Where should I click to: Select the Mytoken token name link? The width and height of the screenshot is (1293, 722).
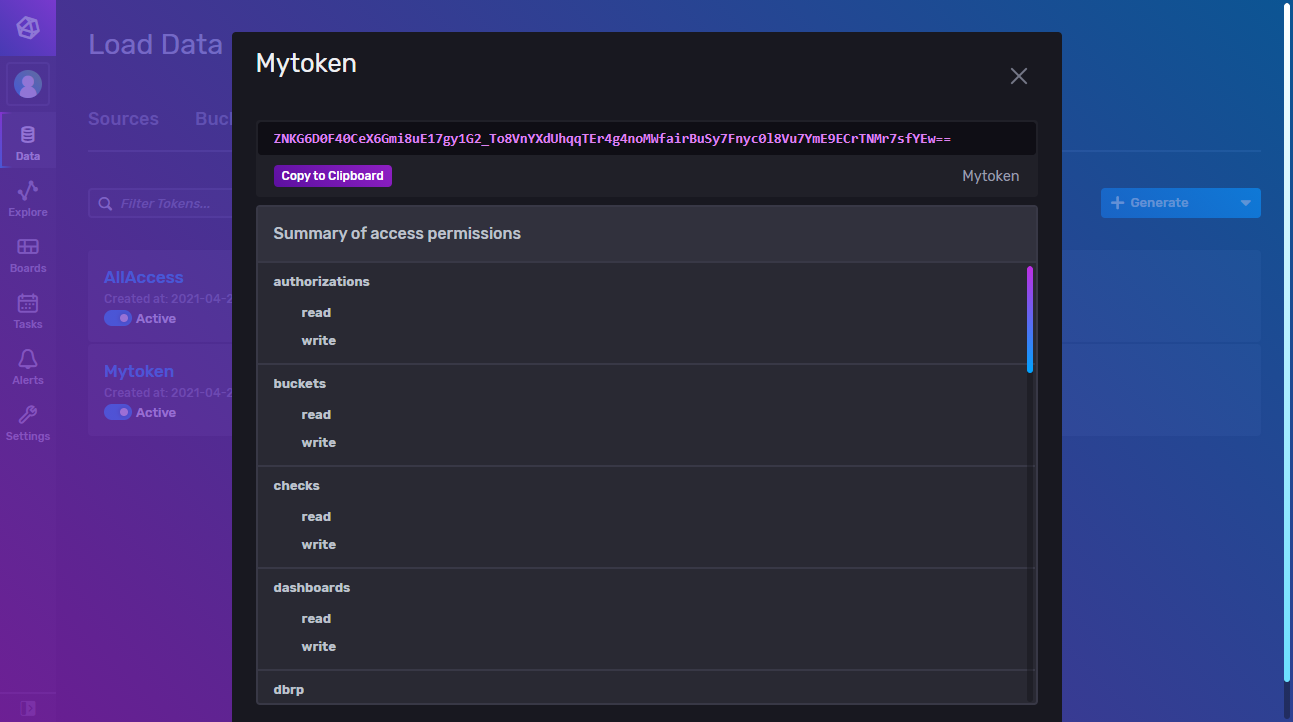(138, 371)
